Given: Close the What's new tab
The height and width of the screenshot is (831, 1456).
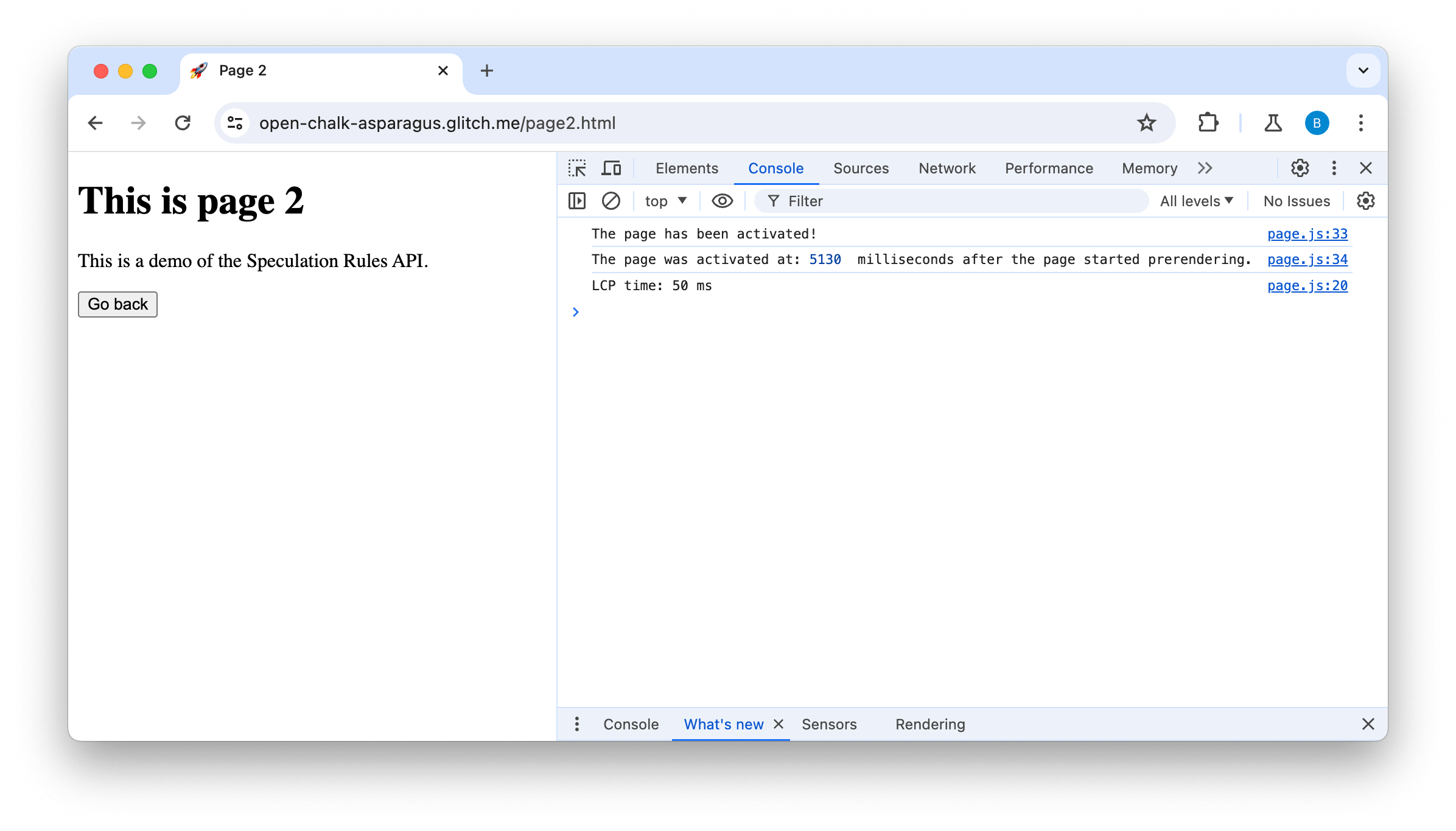Looking at the screenshot, I should 779,724.
